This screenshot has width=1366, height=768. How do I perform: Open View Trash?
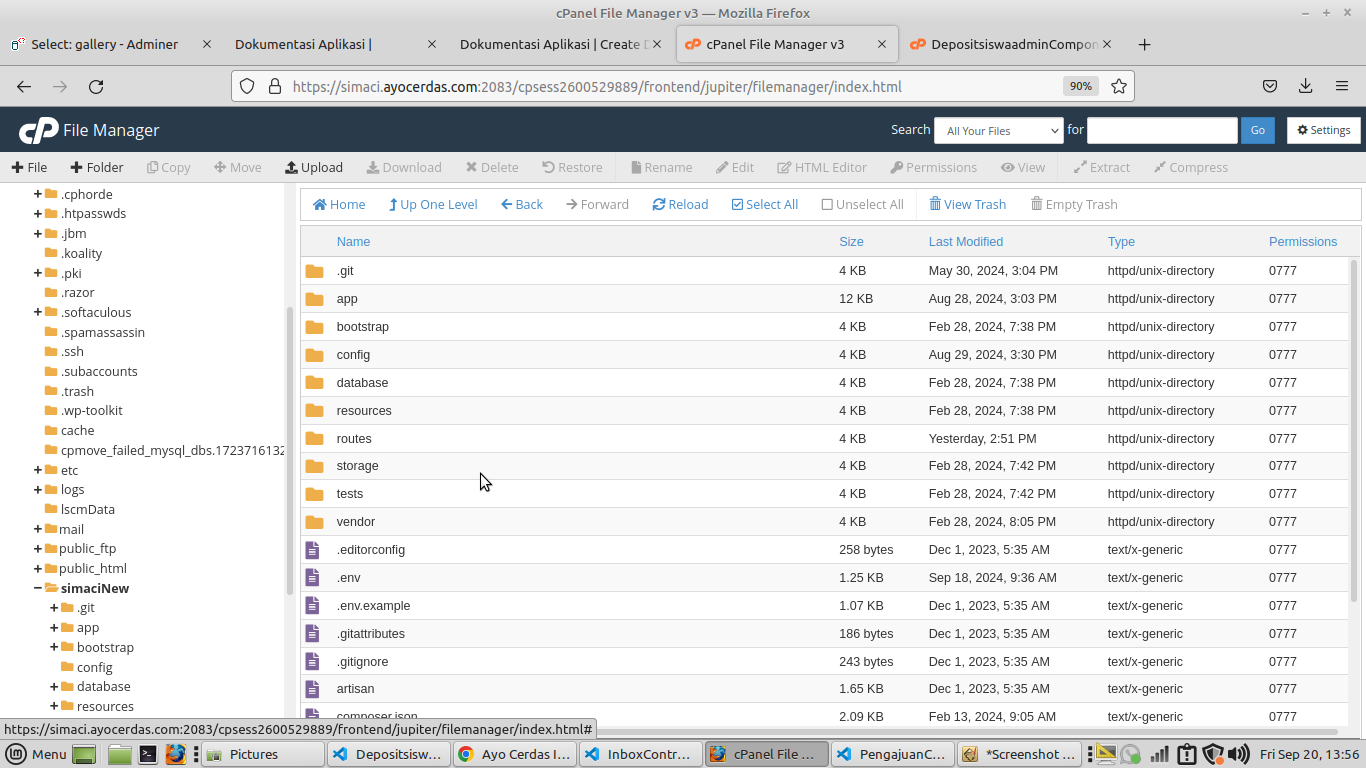coord(967,204)
